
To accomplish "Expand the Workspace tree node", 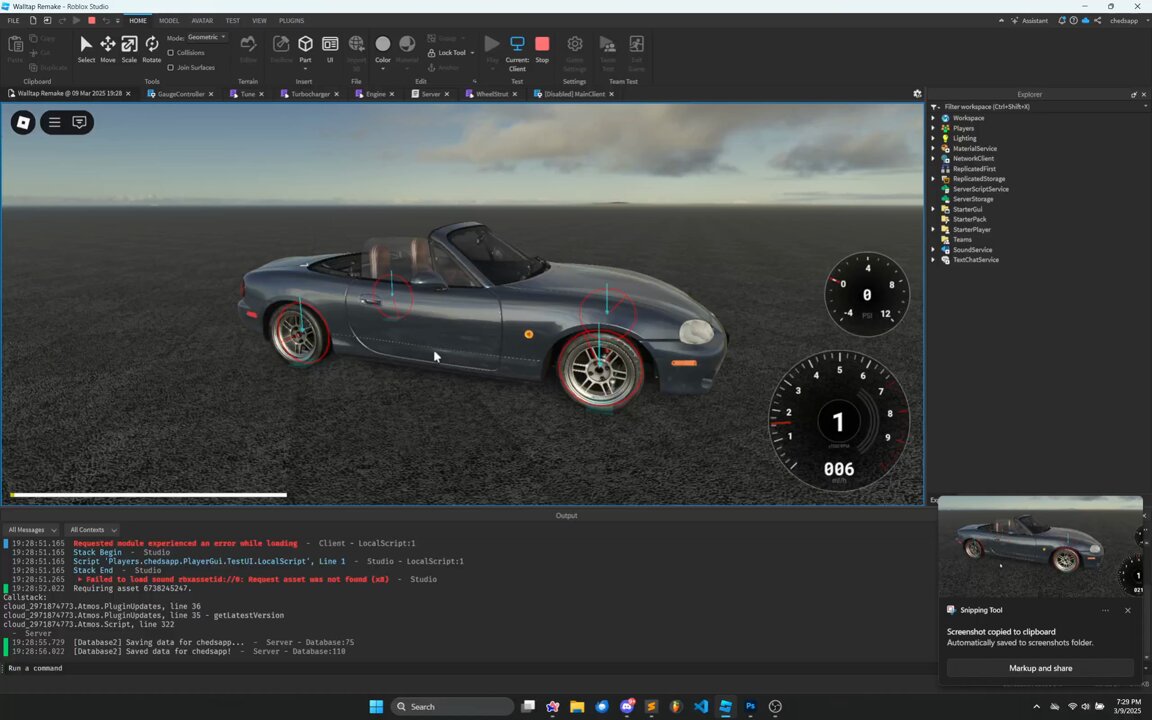I will click(x=933, y=118).
